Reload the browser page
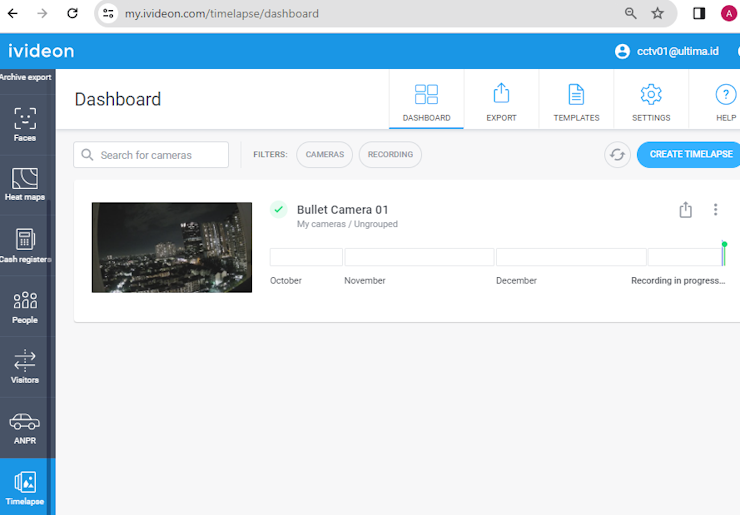 (x=72, y=13)
